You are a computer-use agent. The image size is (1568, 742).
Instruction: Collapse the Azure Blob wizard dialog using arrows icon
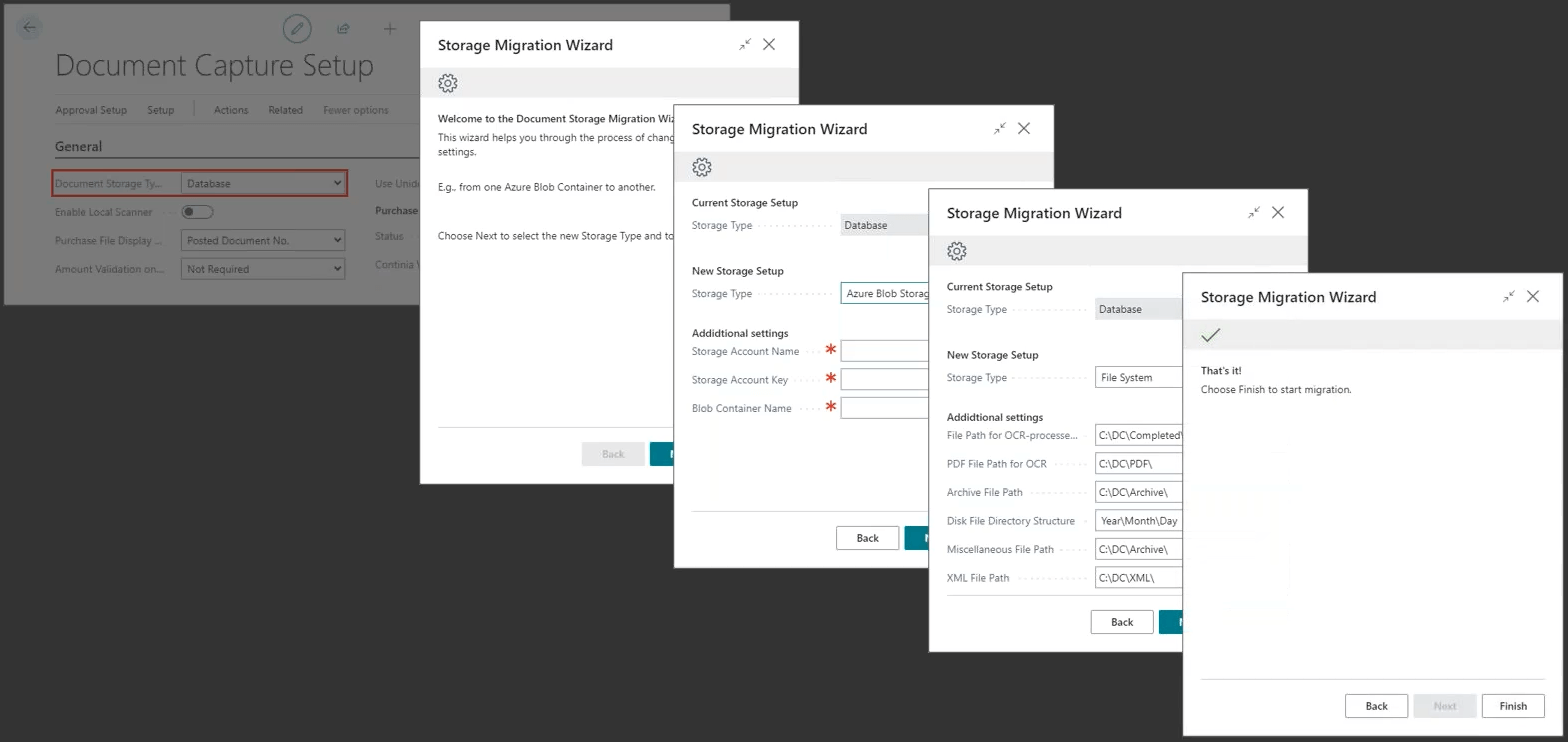[x=999, y=129]
